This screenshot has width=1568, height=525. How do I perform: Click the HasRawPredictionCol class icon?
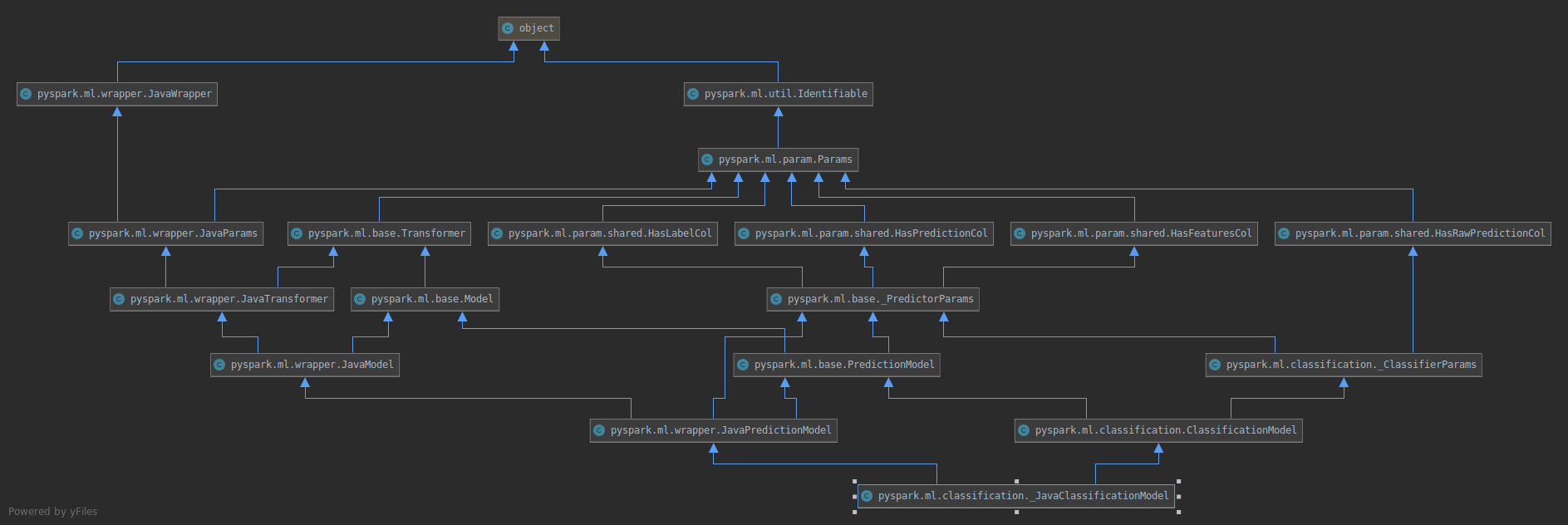point(1284,233)
